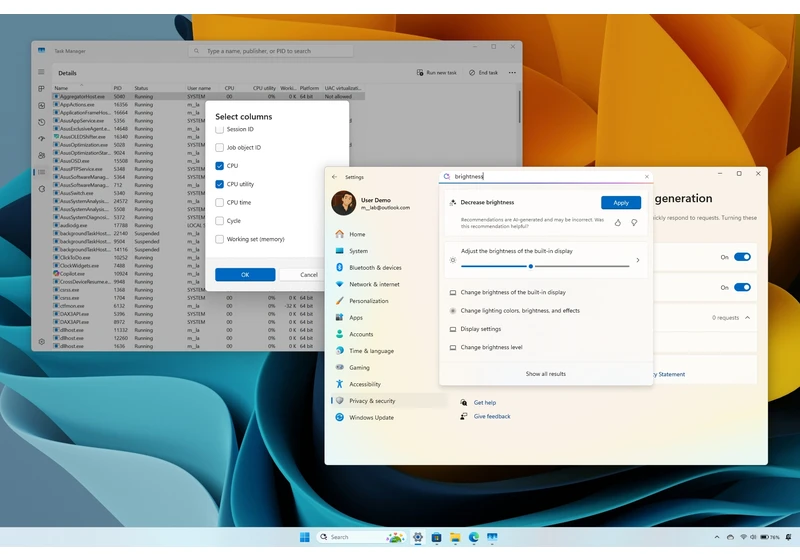Screen dimensions: 800x560
Task: Click OneDrive cloud icon in system tray
Action: (730, 537)
